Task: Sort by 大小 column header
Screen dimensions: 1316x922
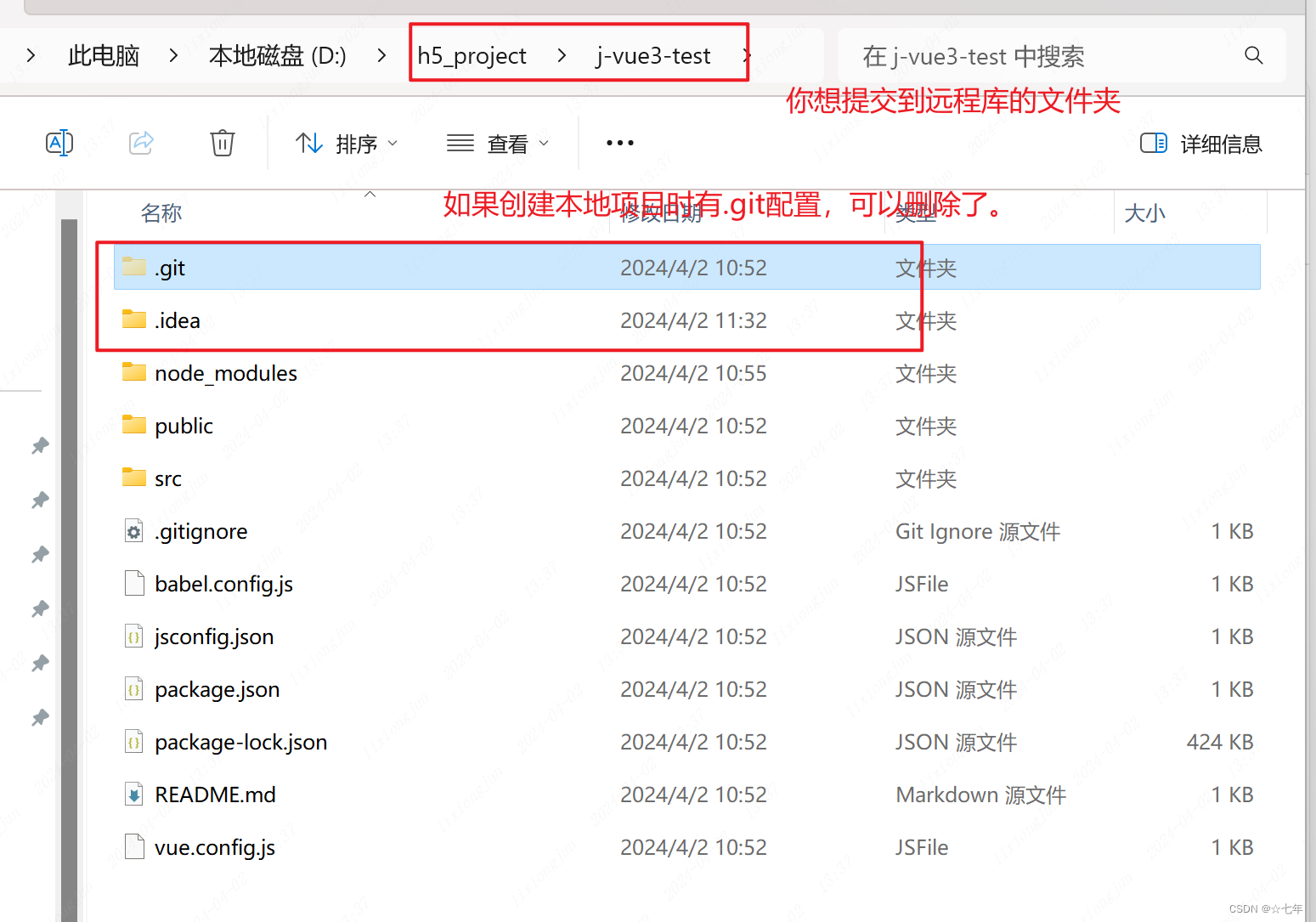Action: click(x=1144, y=213)
